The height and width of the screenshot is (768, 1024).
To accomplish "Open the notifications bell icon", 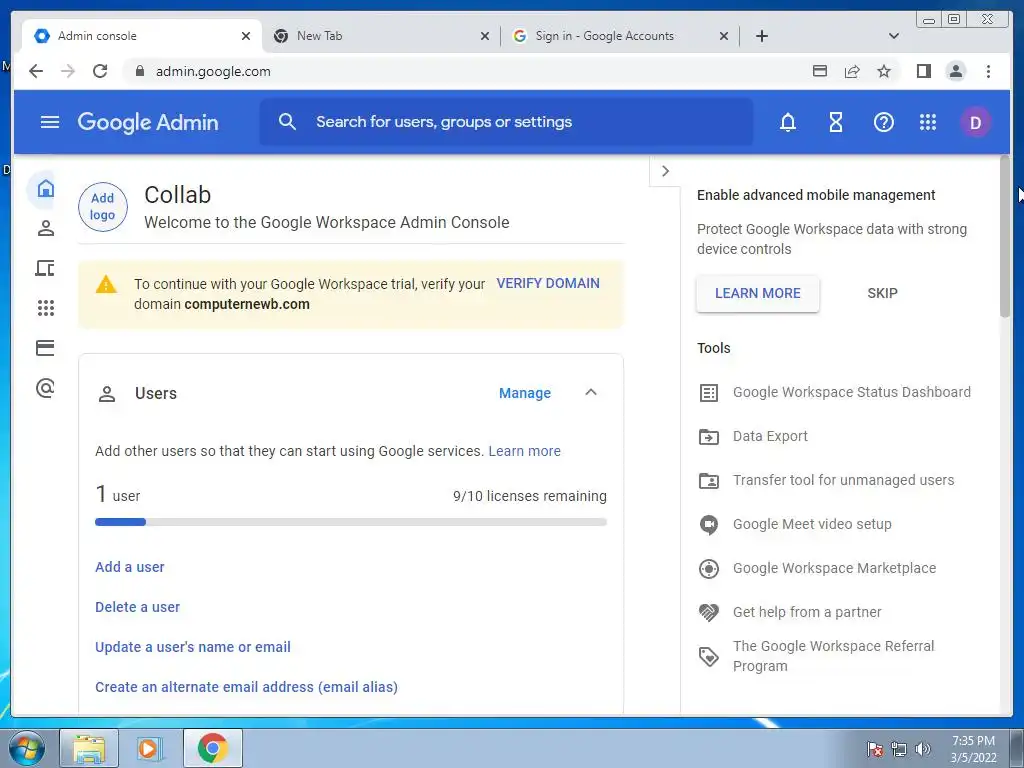I will 788,122.
